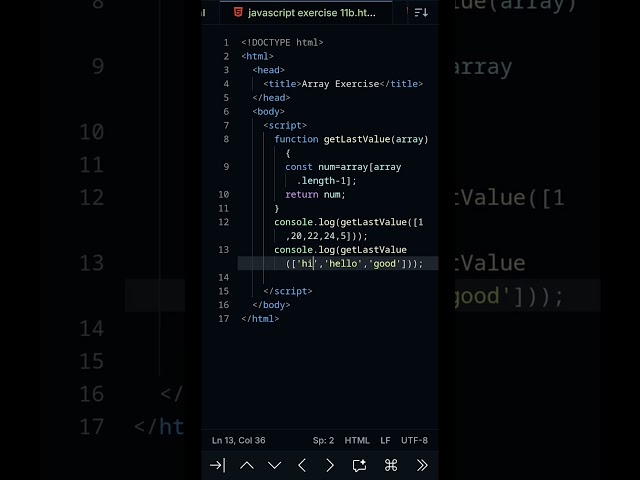Screen dimensions: 640x480
Task: Click the Array Exercise title text
Action: coord(340,84)
